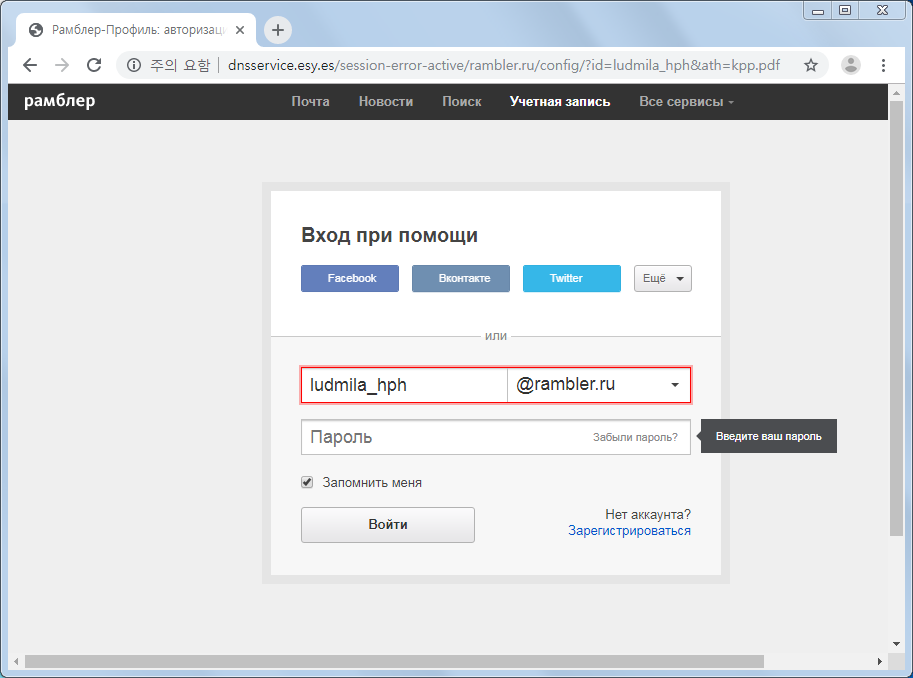Screen dimensions: 913x678
Task: Maximize the browser window
Action: pyautogui.click(x=845, y=10)
